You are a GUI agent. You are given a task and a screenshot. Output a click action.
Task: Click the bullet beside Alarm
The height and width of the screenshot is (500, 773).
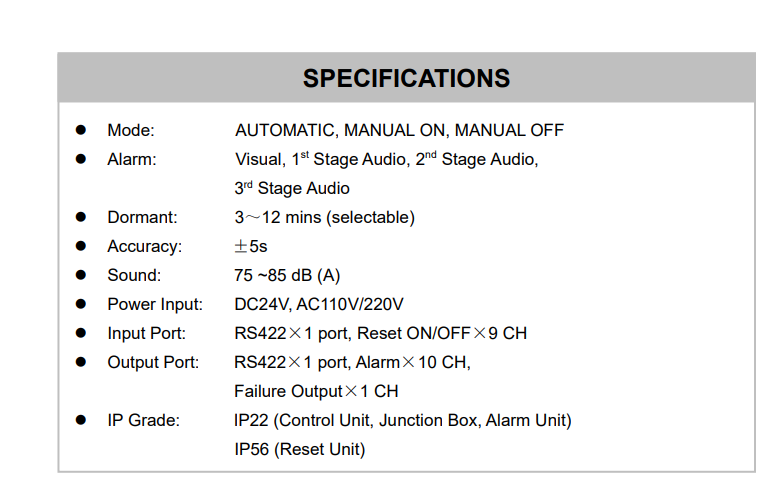click(81, 159)
